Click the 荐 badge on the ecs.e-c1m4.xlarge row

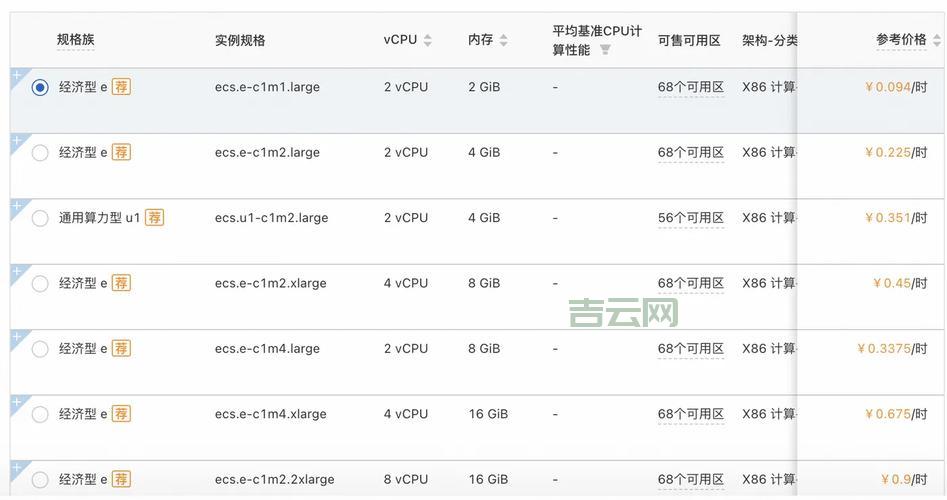121,414
